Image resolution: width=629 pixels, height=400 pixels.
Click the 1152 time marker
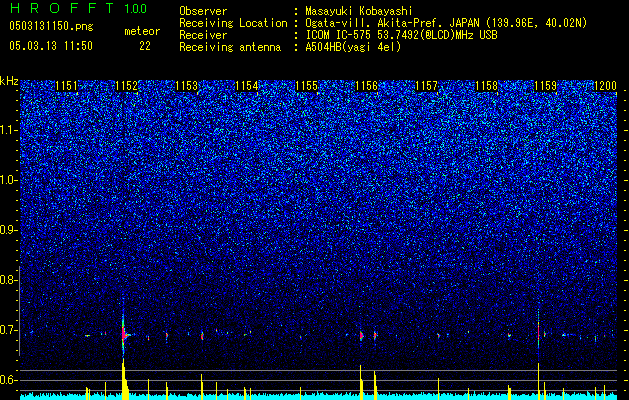tap(126, 86)
